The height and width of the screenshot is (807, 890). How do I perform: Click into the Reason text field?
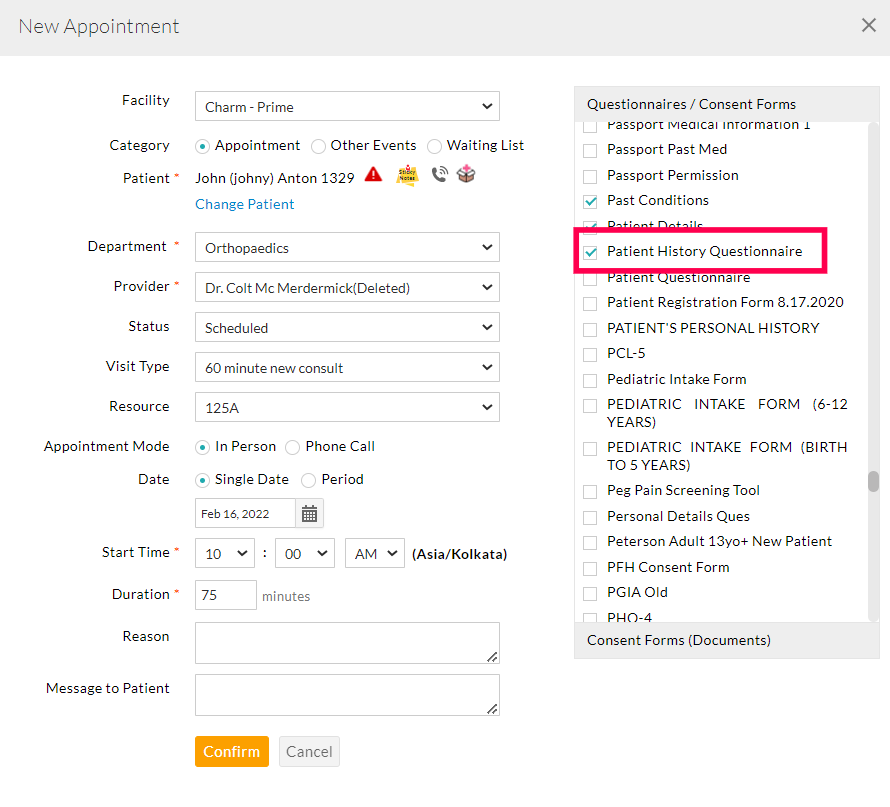coord(347,643)
